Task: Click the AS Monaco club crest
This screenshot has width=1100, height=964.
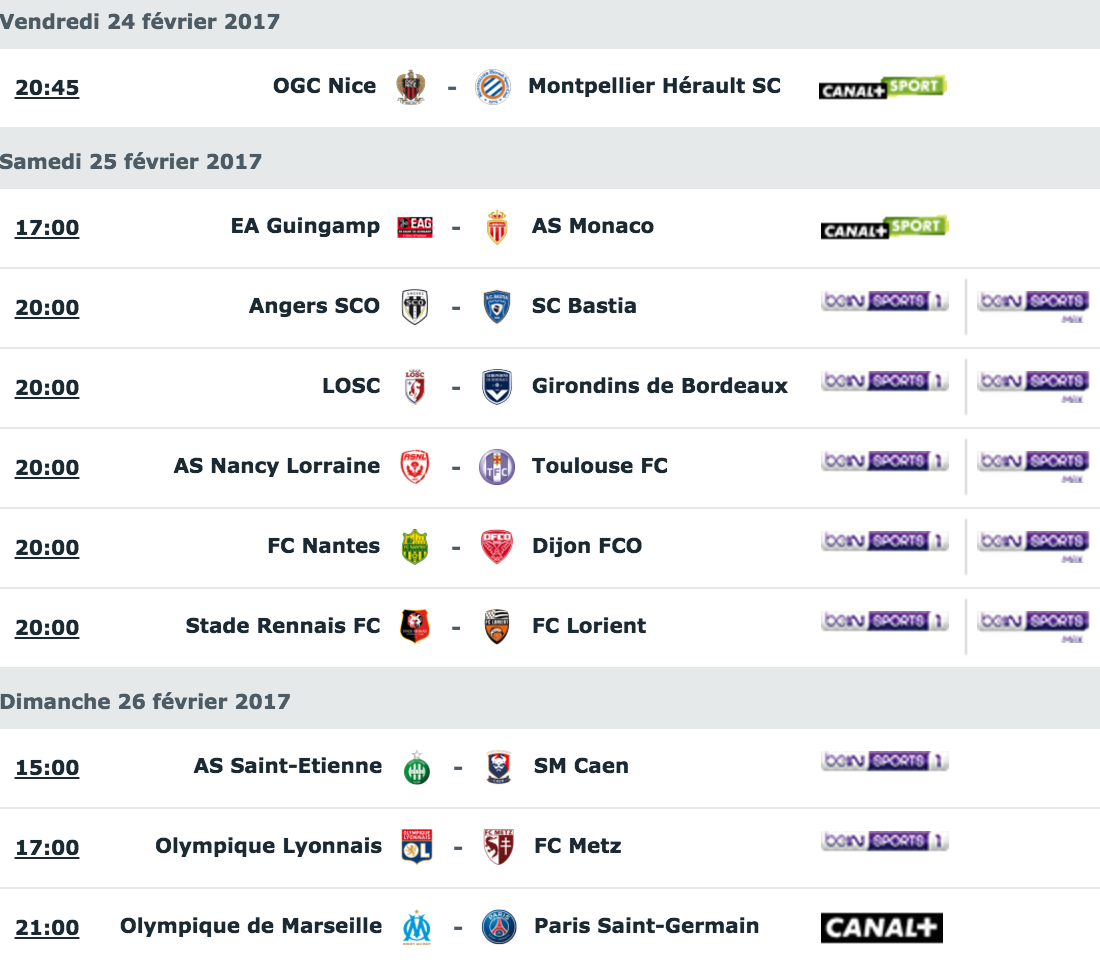Action: point(496,227)
